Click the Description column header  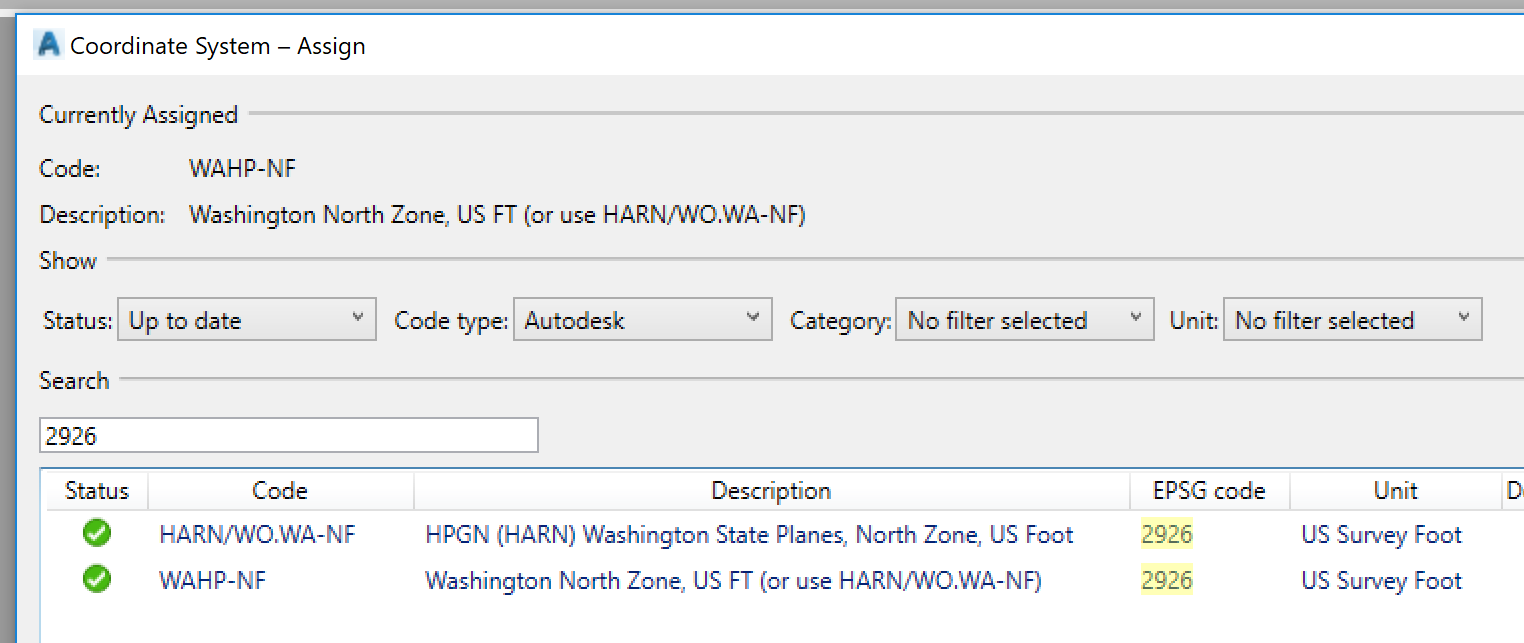tap(770, 490)
